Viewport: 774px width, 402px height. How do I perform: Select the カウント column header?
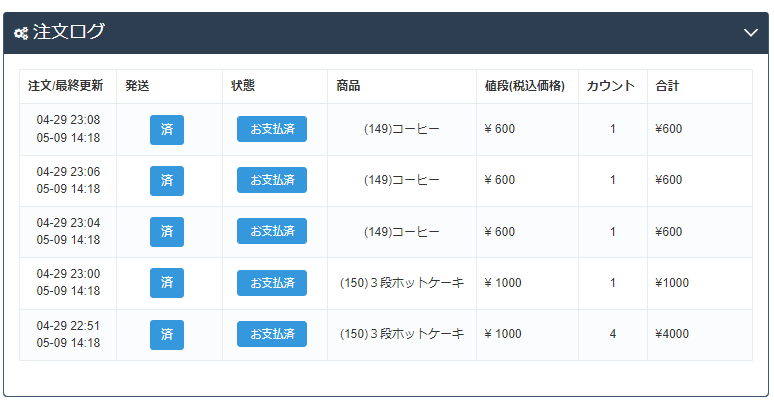coord(611,87)
